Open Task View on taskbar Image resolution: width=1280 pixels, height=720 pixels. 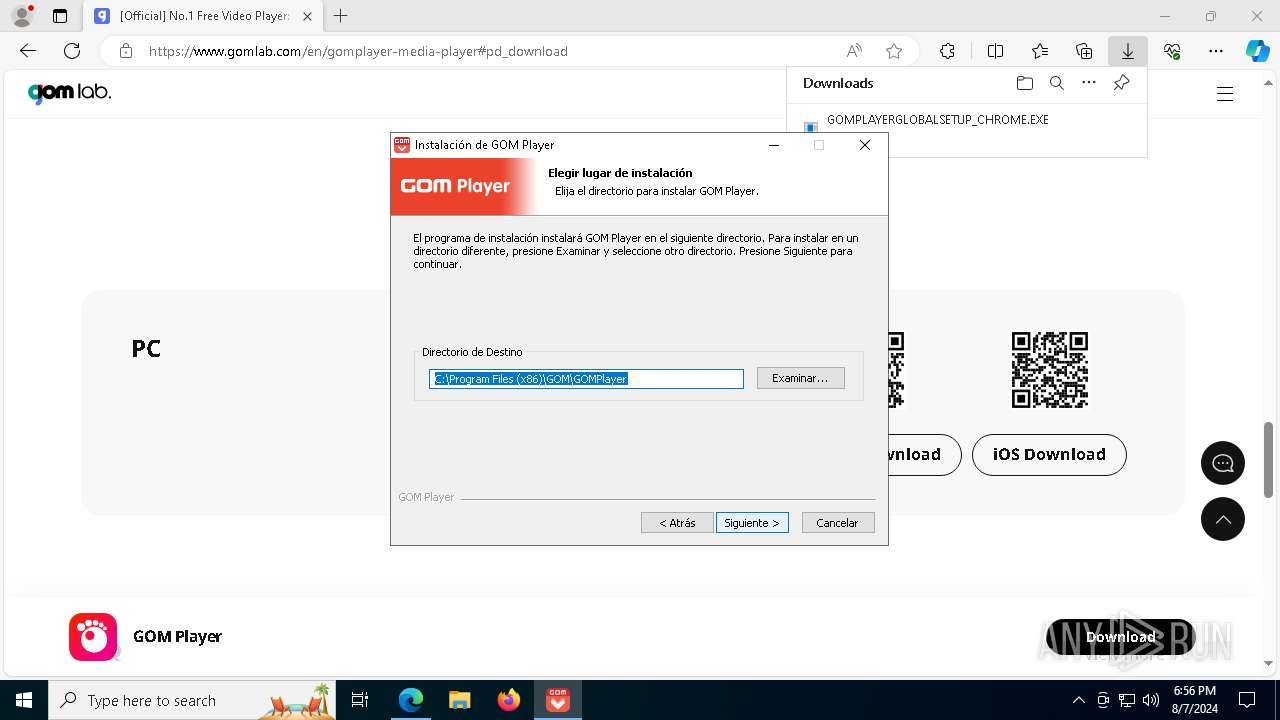click(360, 700)
